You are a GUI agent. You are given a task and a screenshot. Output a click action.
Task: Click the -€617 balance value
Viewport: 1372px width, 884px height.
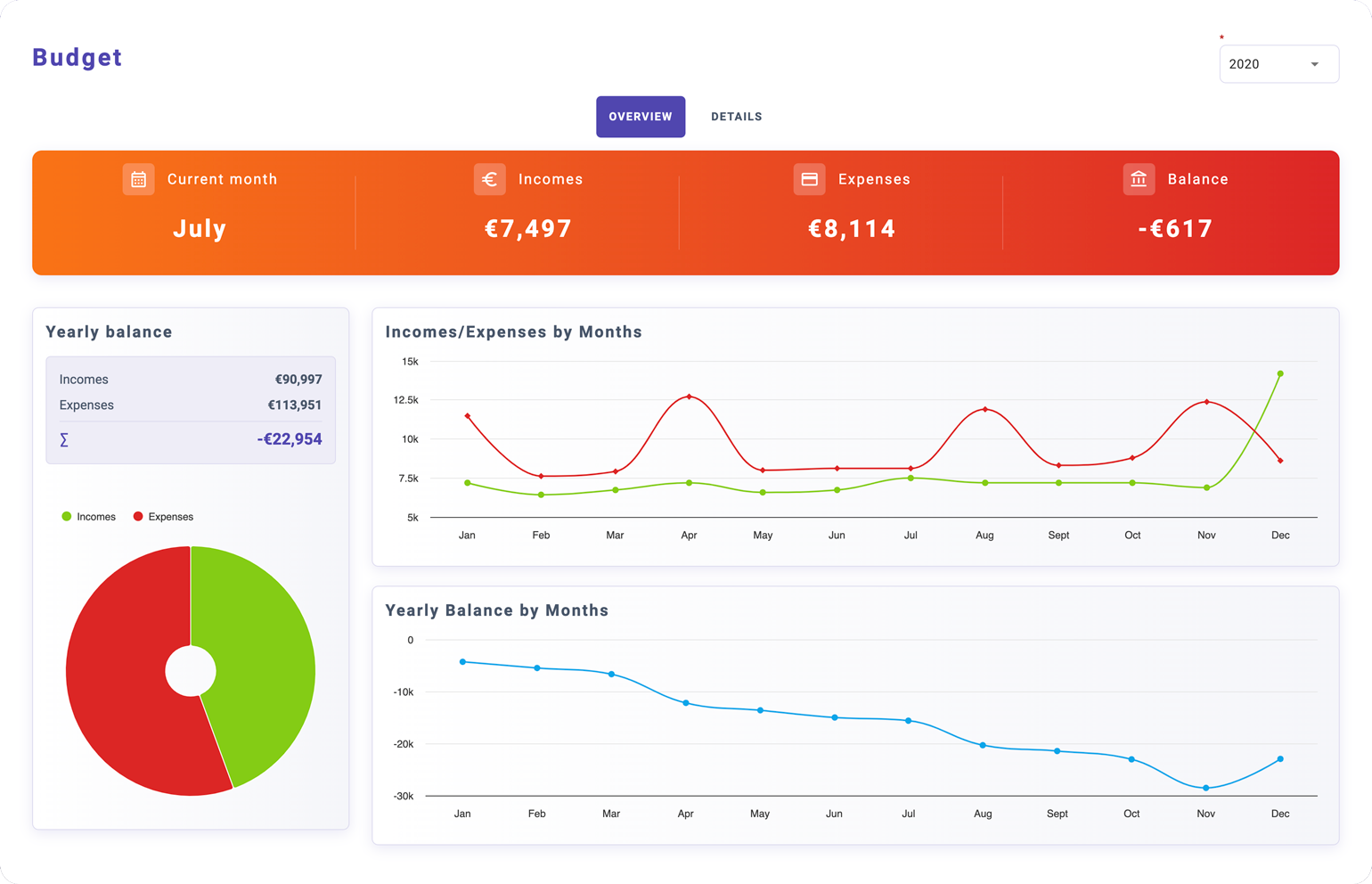pos(1175,229)
